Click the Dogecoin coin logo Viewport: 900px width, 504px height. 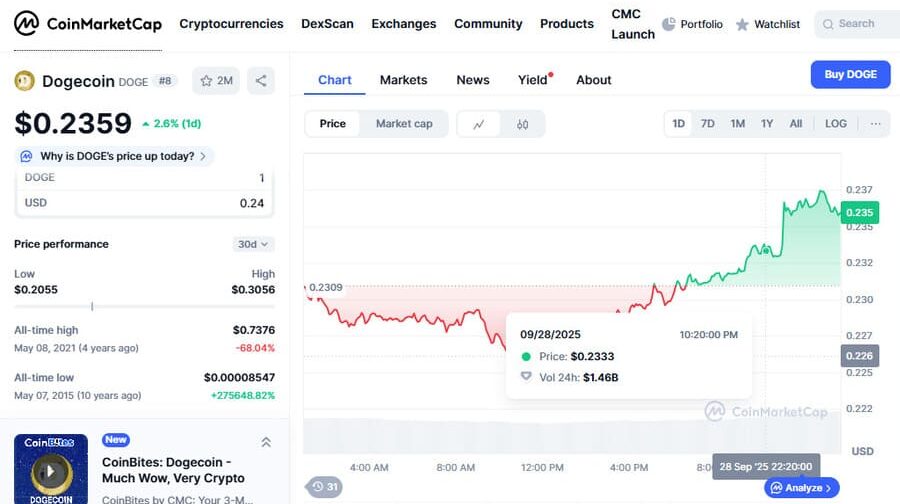pos(25,81)
